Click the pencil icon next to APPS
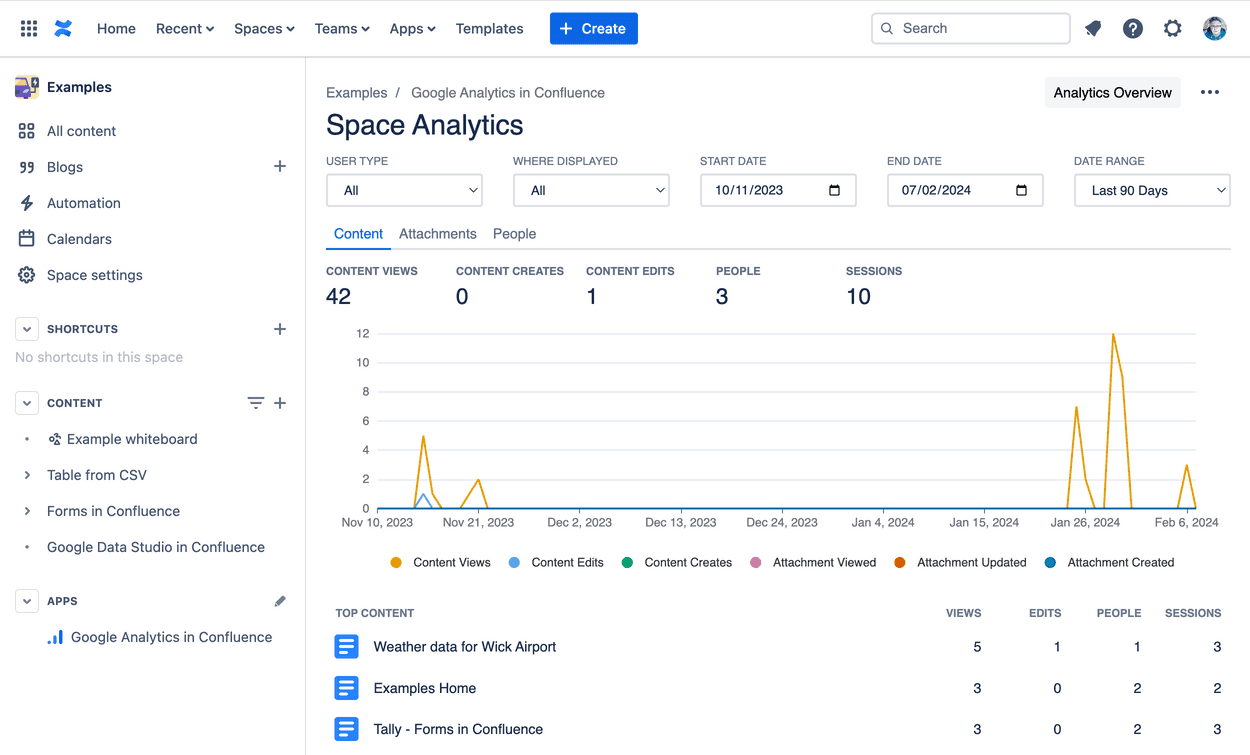The image size is (1250, 755). [x=280, y=600]
